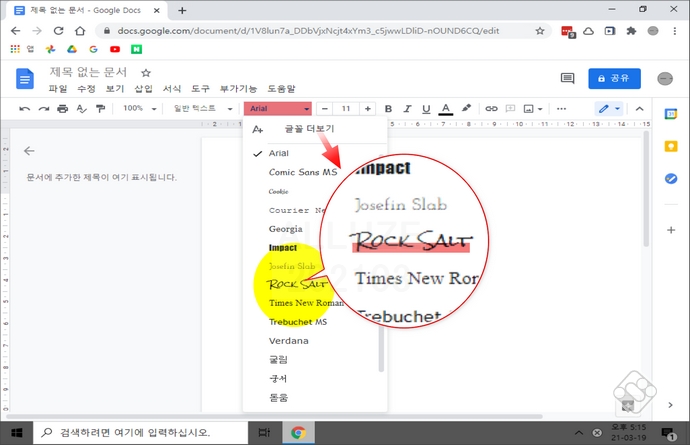Open a new browser tab
Screen dimensions: 690x445
click(x=182, y=10)
